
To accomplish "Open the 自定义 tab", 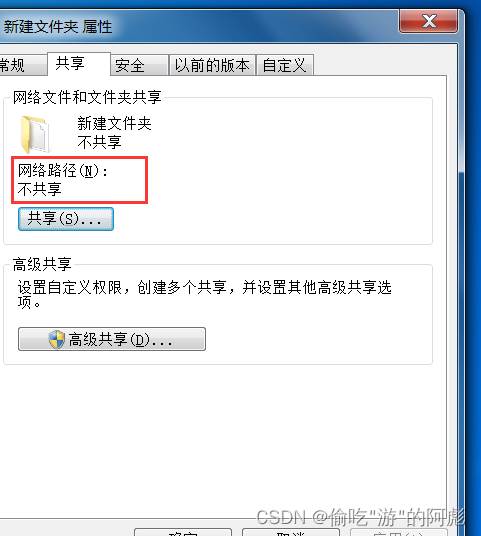I will pyautogui.click(x=284, y=65).
